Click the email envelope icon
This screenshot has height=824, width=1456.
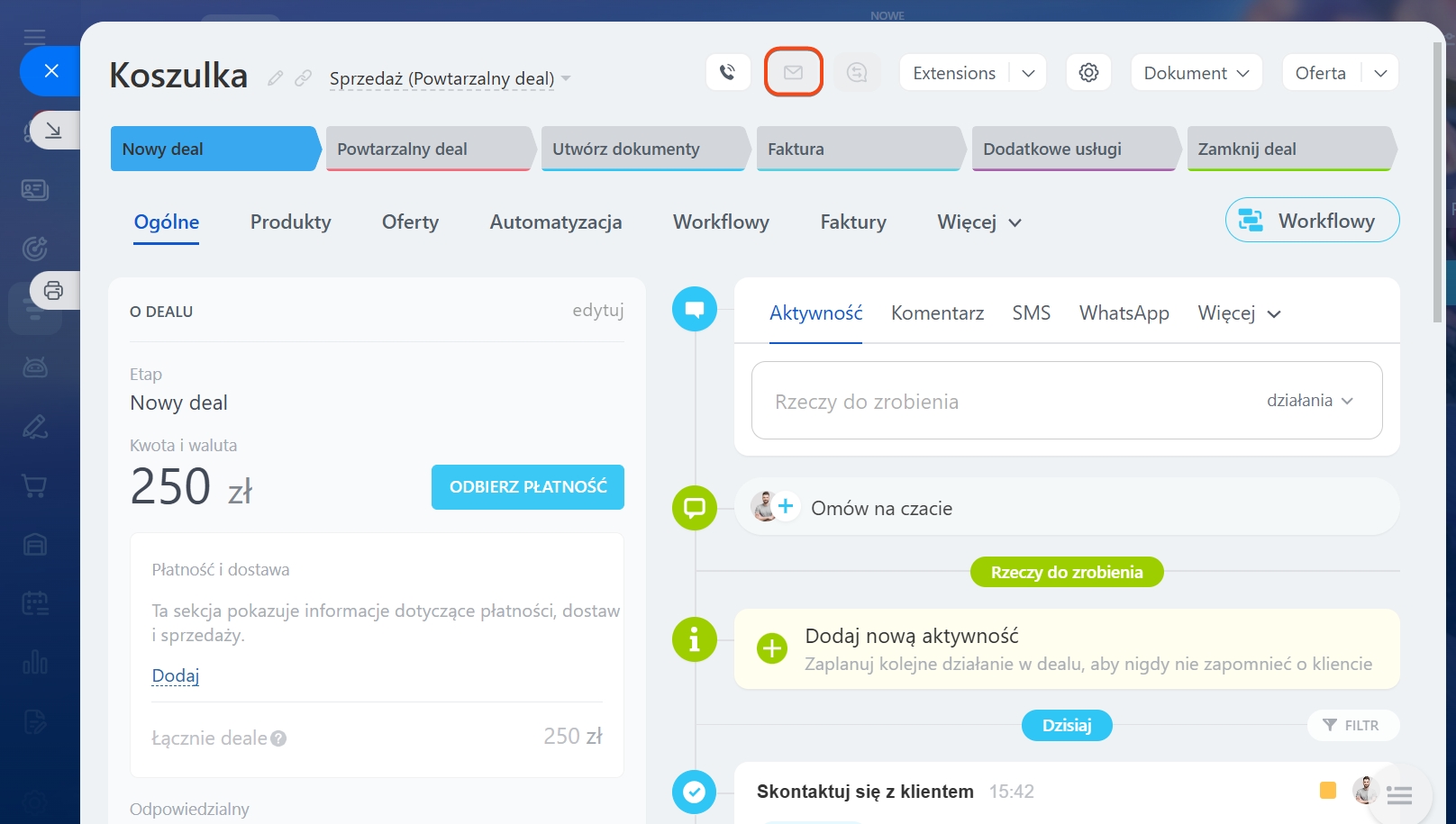(x=793, y=72)
